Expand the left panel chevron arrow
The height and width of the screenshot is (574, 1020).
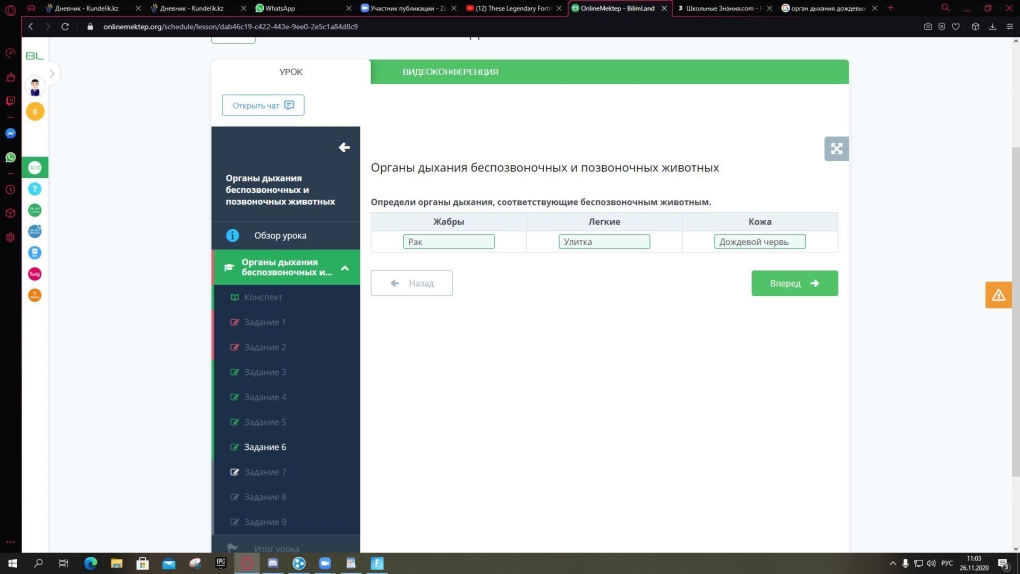pos(52,74)
